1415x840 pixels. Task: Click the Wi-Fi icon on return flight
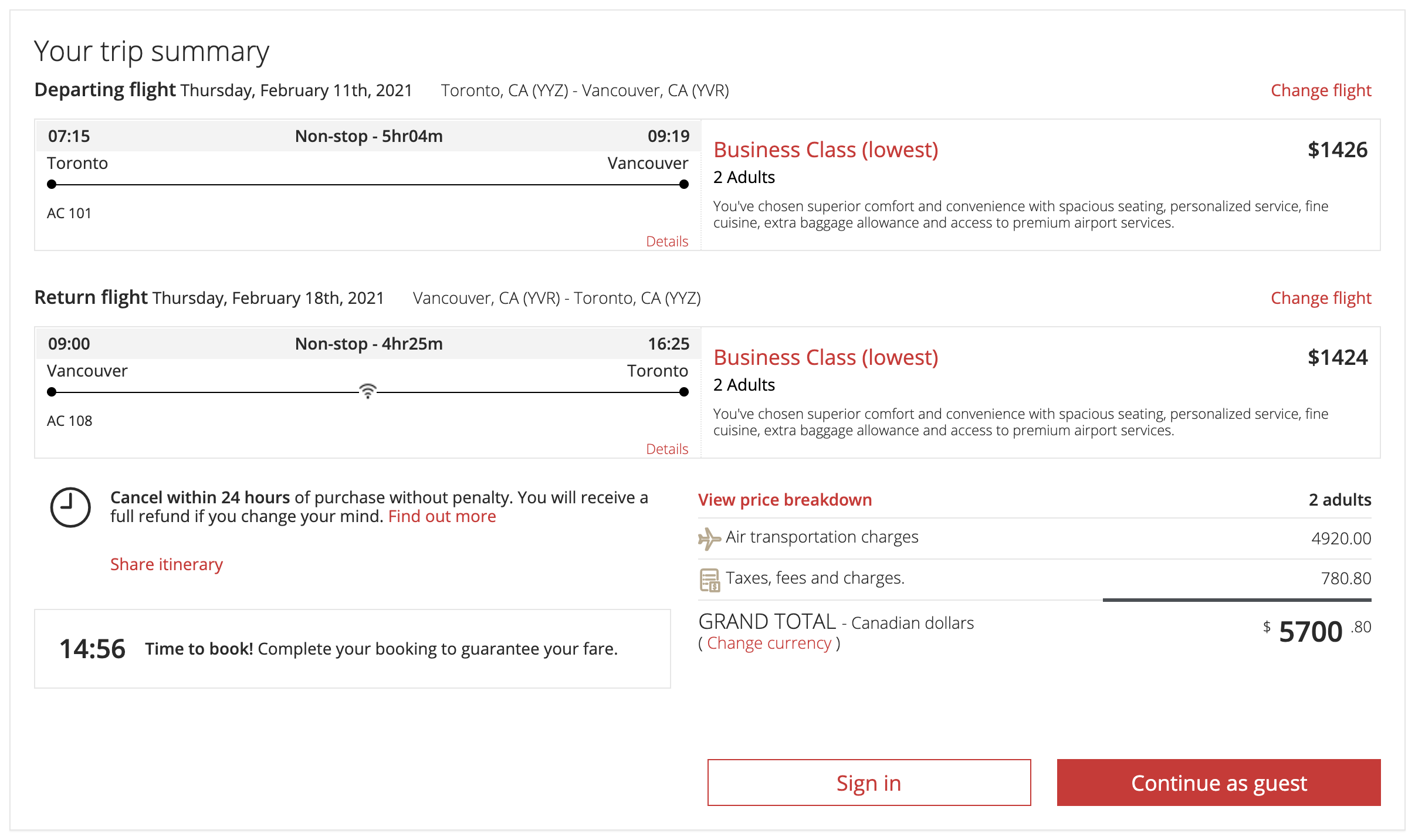[x=367, y=391]
